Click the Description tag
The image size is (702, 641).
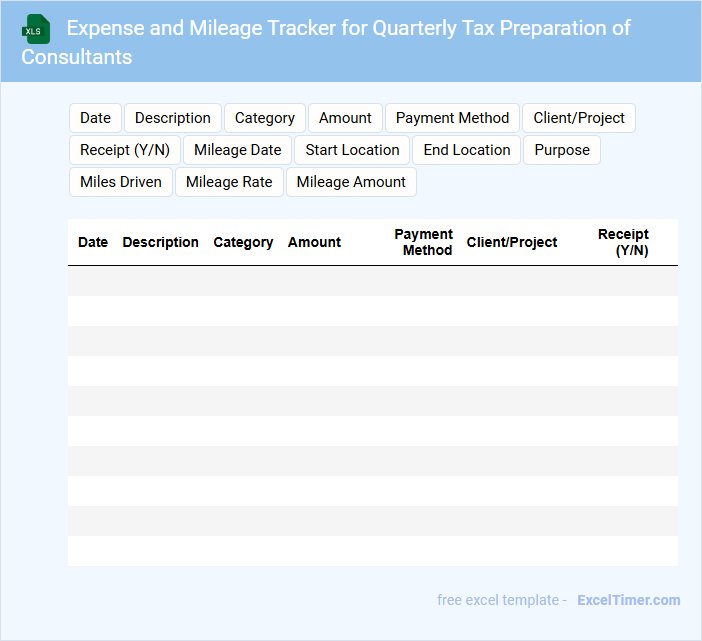[x=172, y=118]
